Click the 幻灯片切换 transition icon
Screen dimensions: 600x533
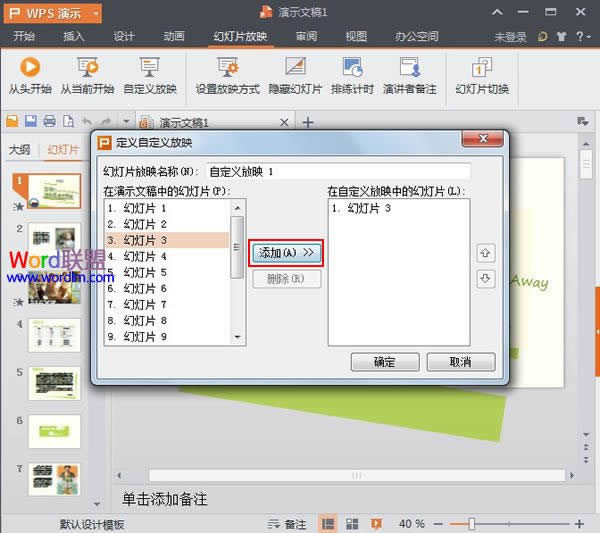click(x=481, y=68)
